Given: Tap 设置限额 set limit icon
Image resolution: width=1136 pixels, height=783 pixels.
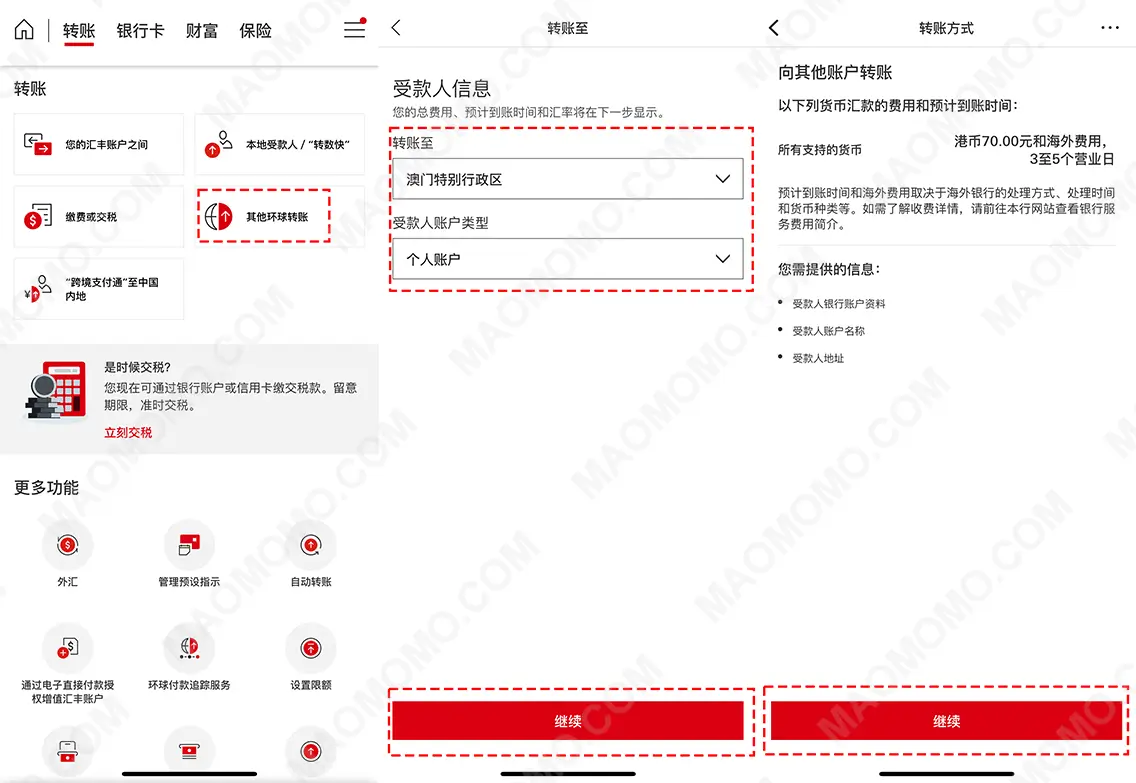Looking at the screenshot, I should point(311,650).
